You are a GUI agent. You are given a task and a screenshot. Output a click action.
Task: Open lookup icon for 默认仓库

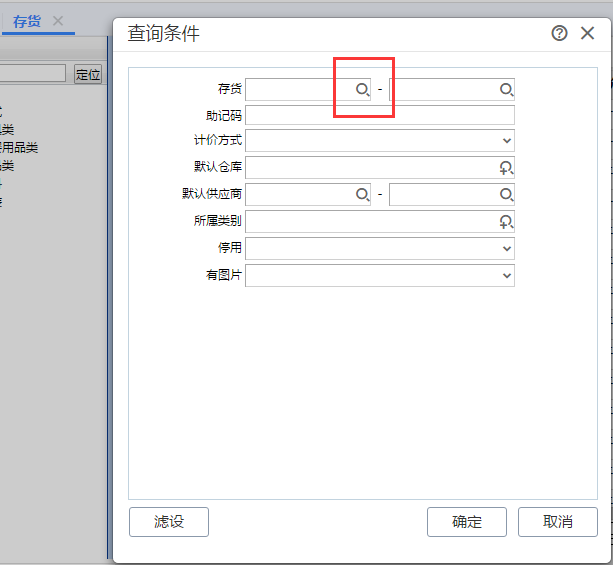click(506, 167)
